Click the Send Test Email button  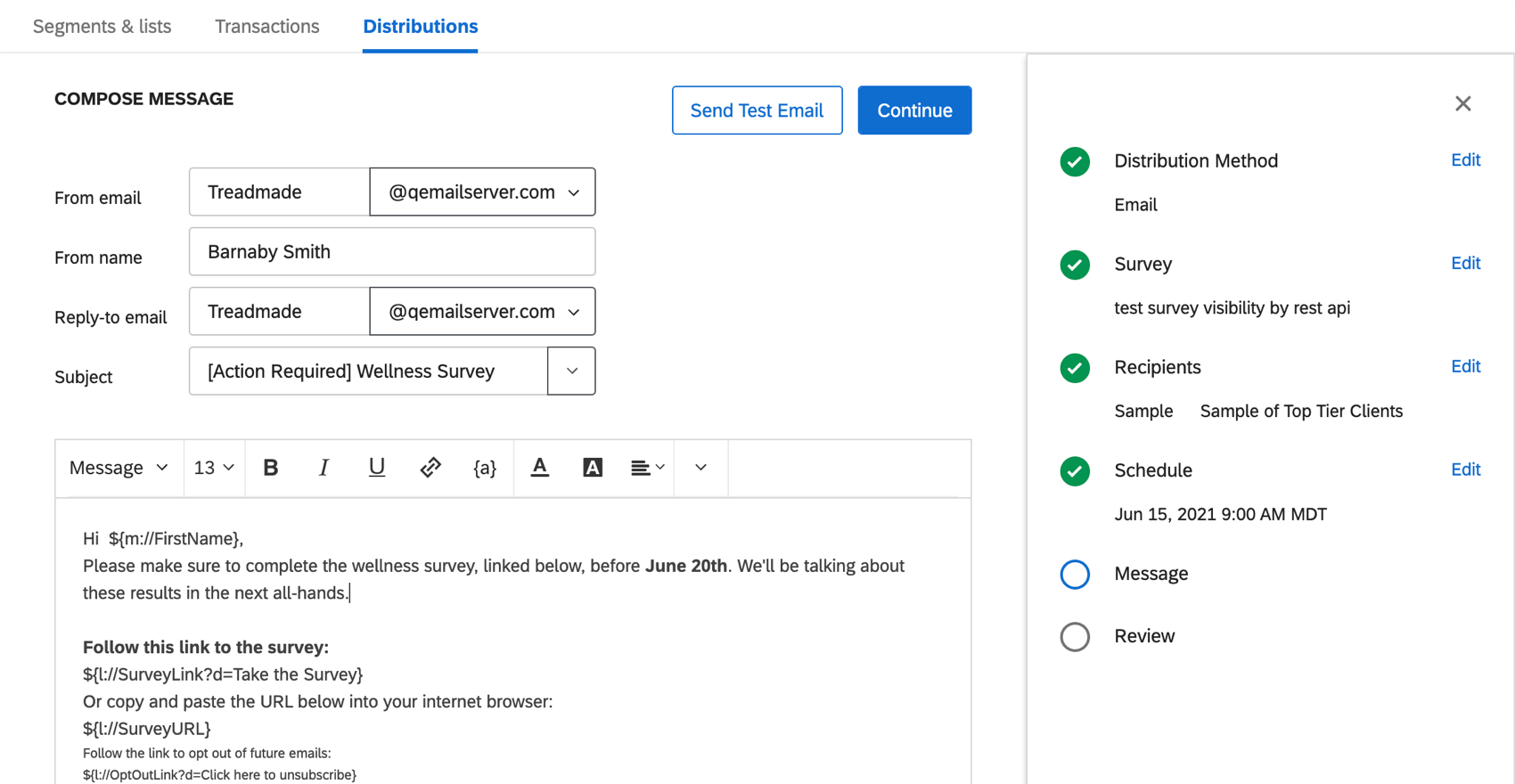(757, 110)
